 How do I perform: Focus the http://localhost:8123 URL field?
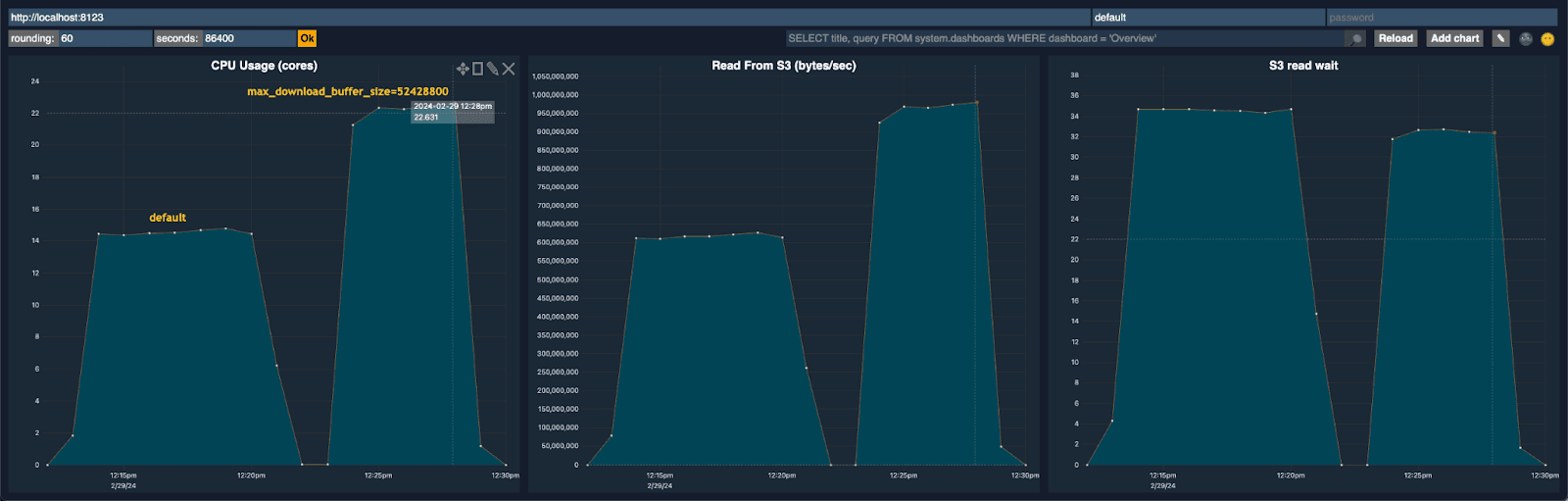click(549, 18)
